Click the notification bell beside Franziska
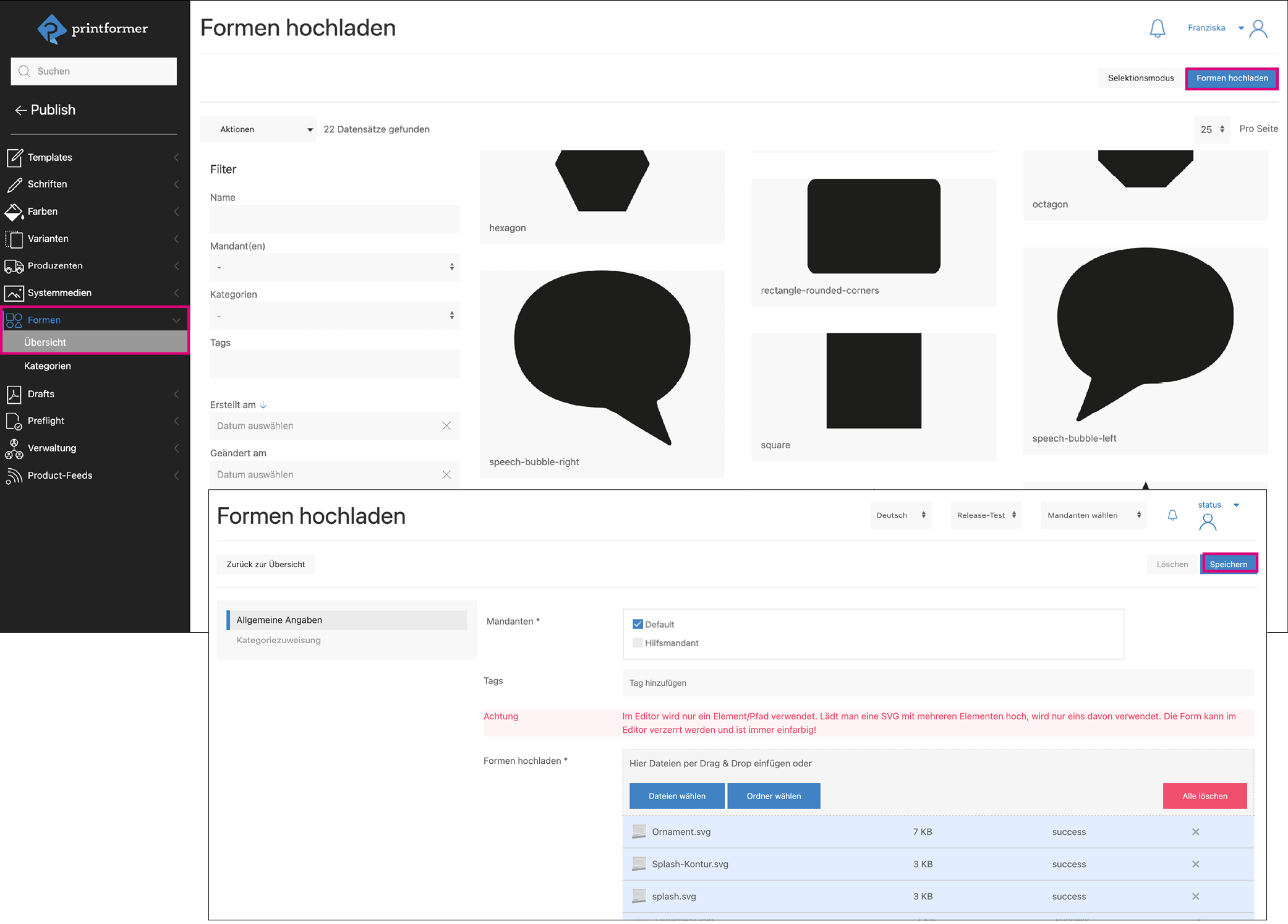 1157,28
